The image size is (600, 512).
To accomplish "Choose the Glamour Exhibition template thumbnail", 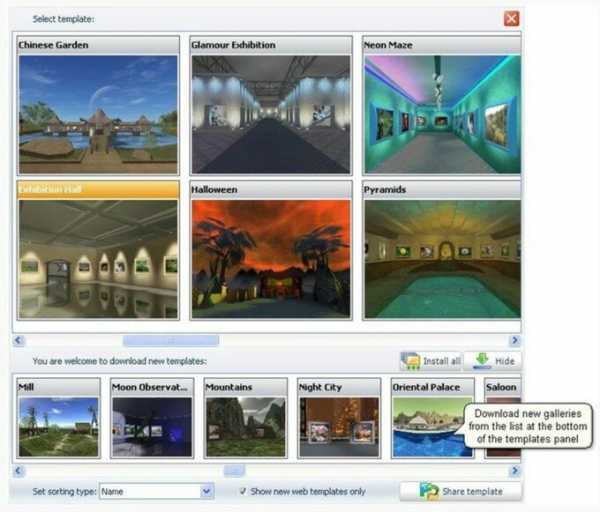I will (x=271, y=114).
